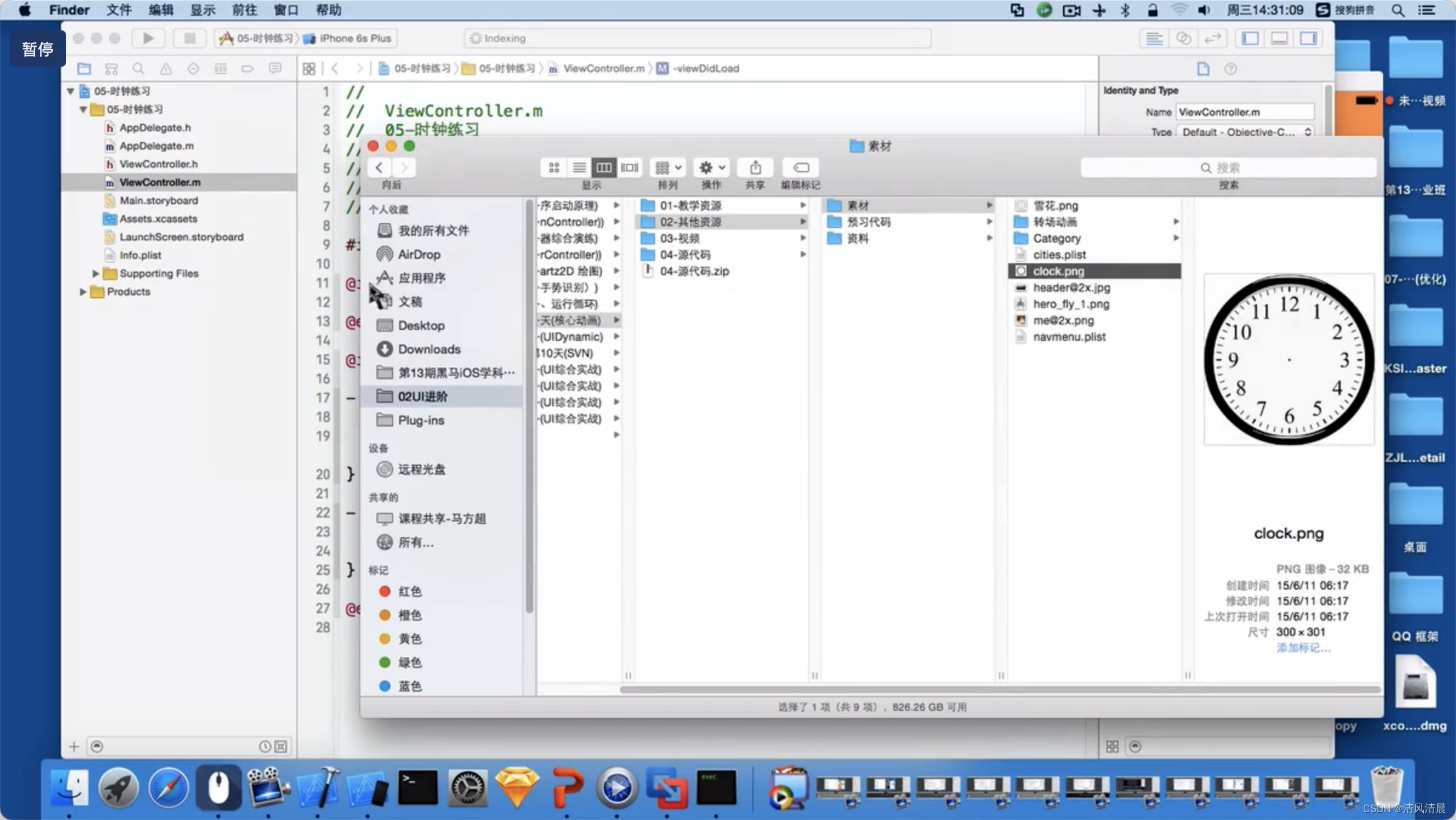1456x820 pixels.
Task: Open the 文件 menu in the menu bar
Action: click(x=119, y=10)
